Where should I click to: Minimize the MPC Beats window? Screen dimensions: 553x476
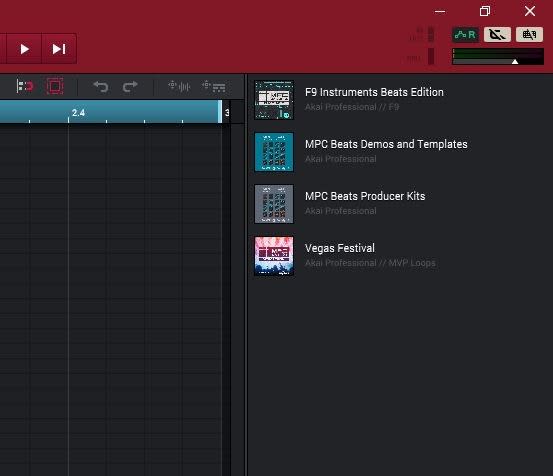tap(440, 11)
